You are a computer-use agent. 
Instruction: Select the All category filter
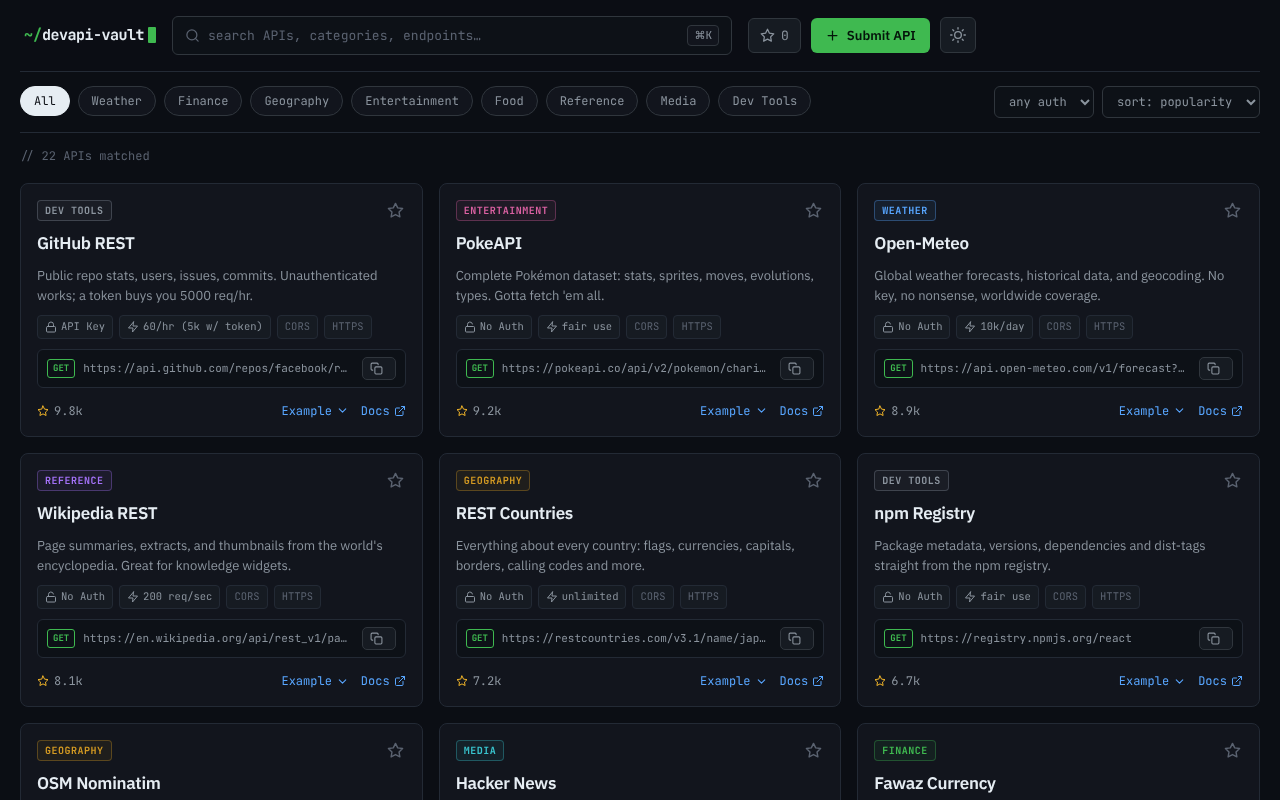click(x=45, y=101)
